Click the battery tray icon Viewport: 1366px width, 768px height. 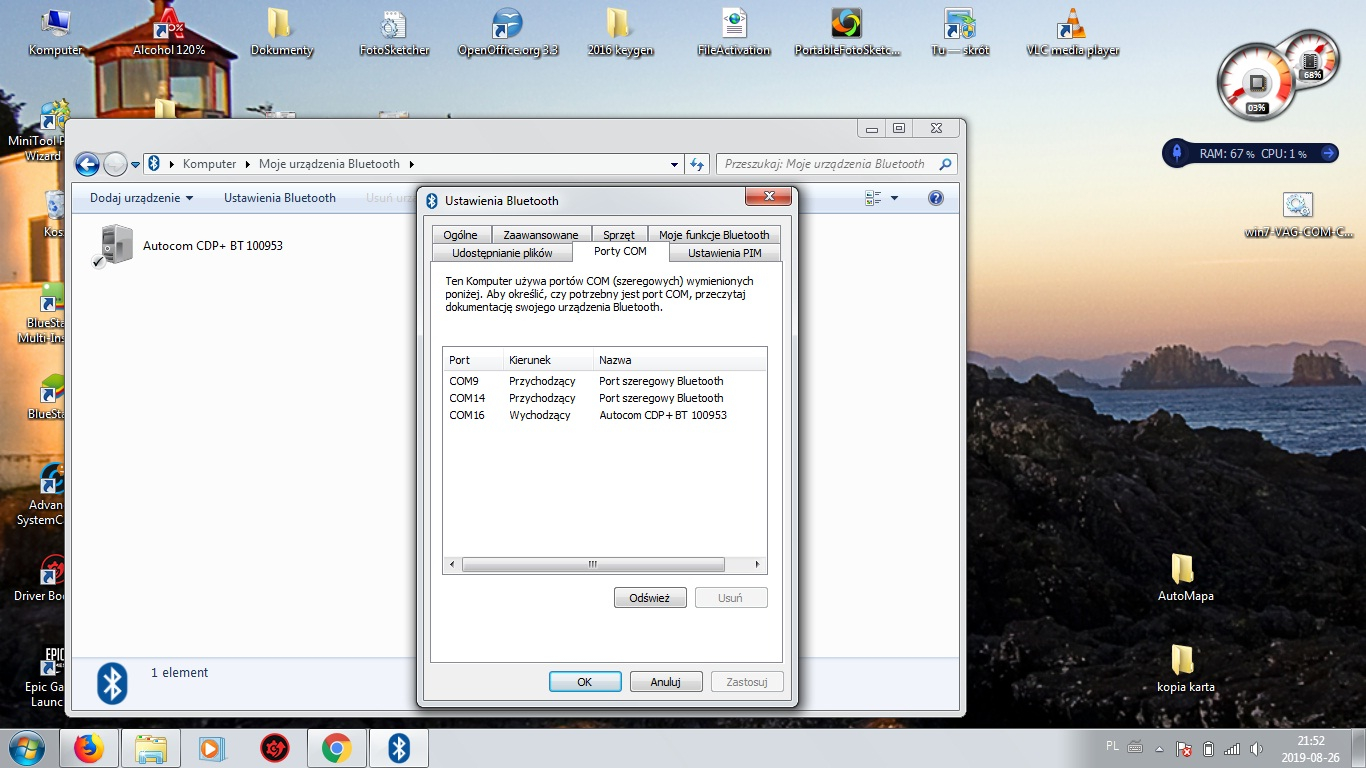point(1208,748)
